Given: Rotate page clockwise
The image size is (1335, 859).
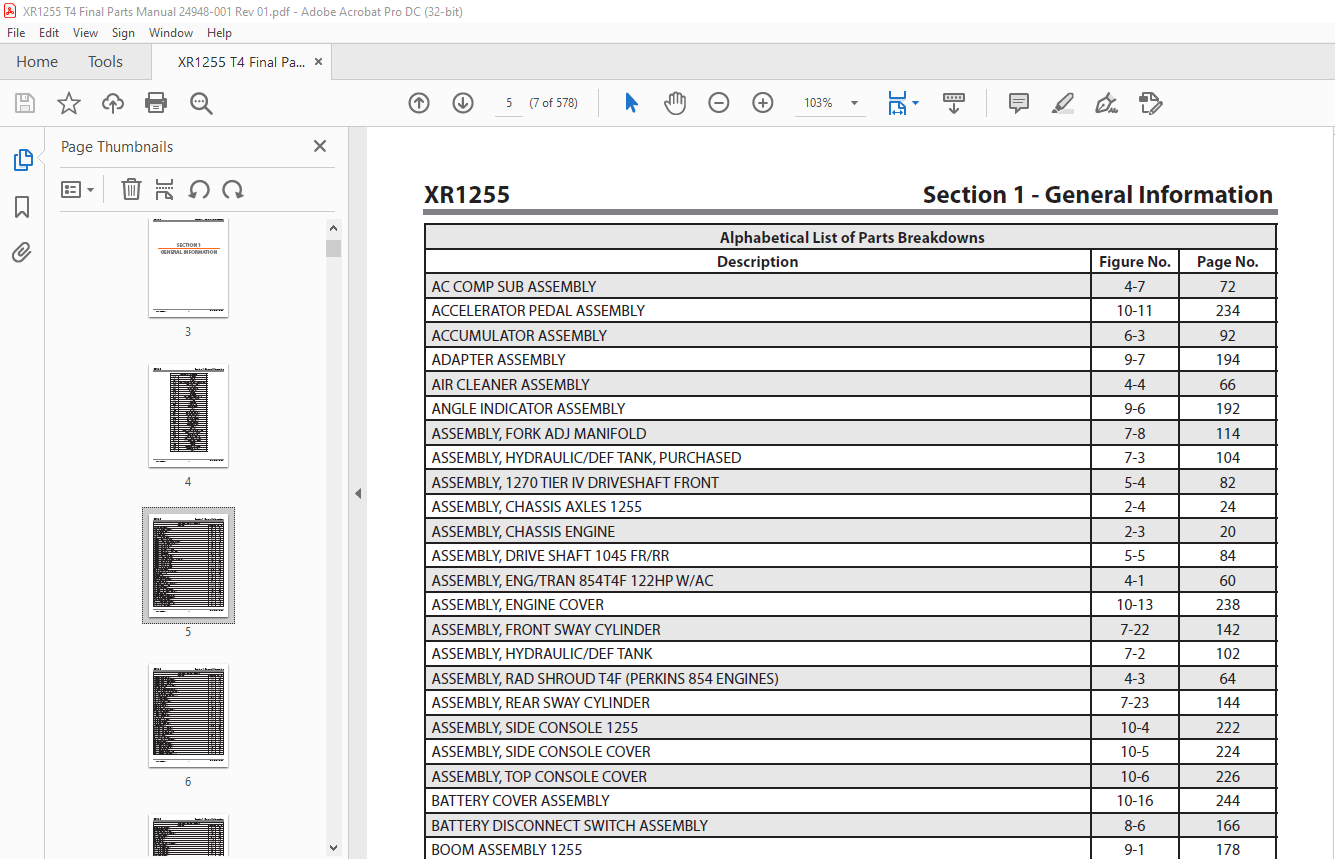Looking at the screenshot, I should [x=233, y=189].
